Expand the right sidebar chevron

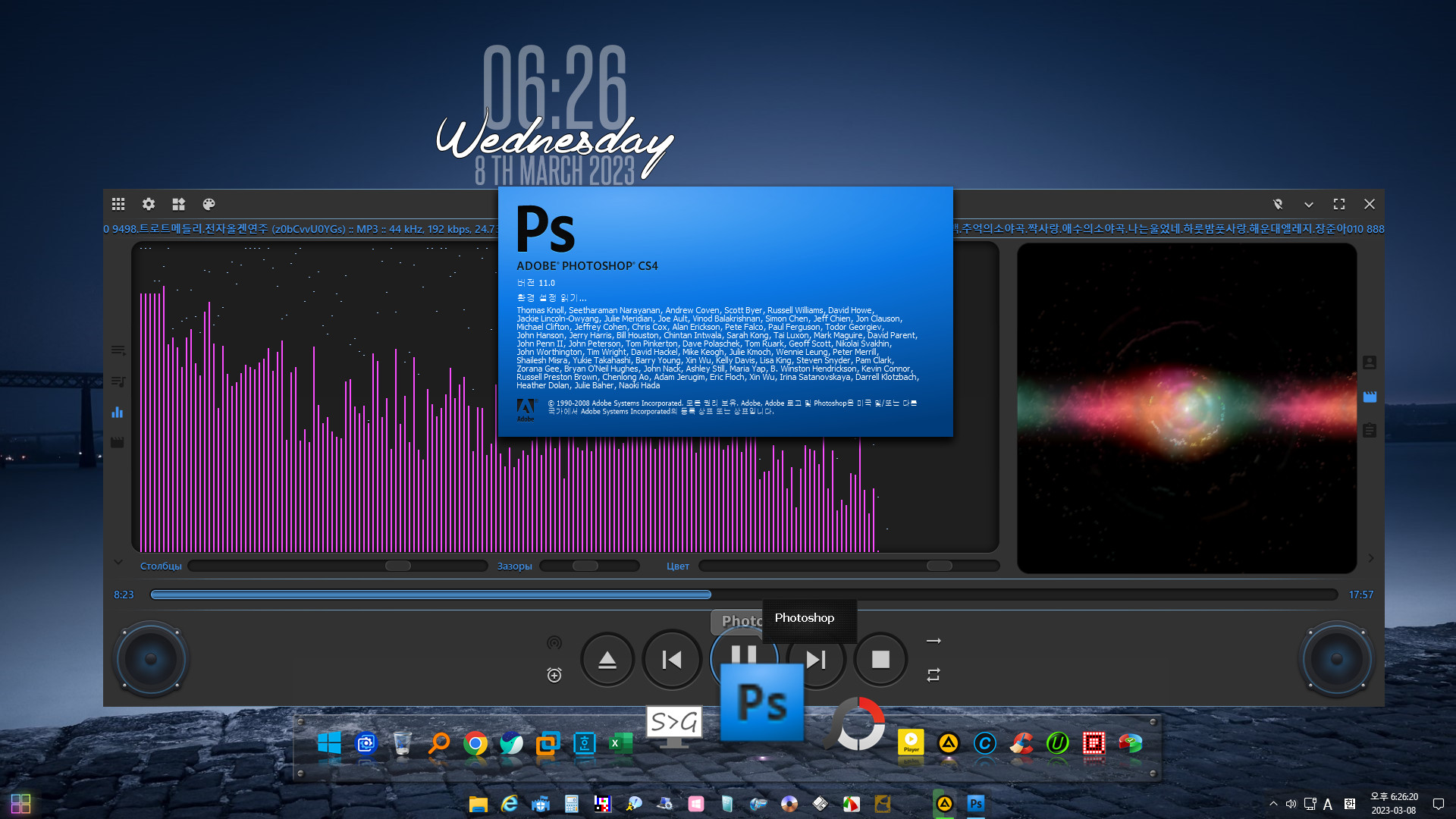(1371, 558)
